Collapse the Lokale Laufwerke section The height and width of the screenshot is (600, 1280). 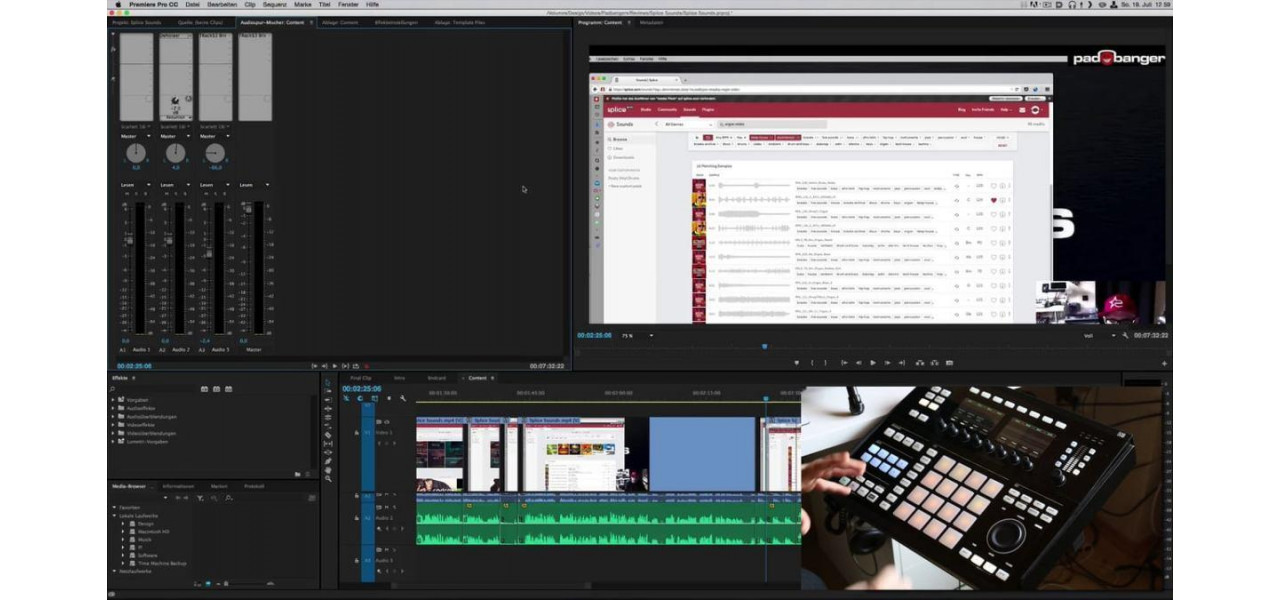113,516
